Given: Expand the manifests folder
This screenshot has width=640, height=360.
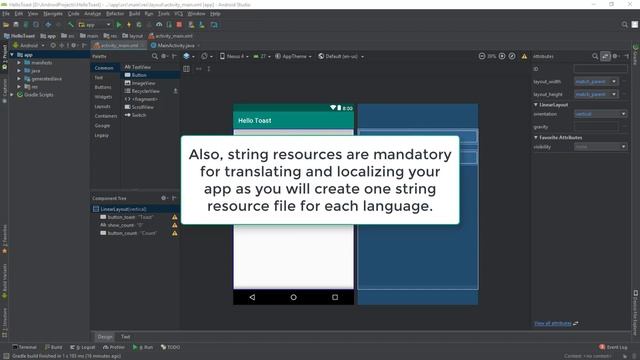Looking at the screenshot, I should click(19, 63).
